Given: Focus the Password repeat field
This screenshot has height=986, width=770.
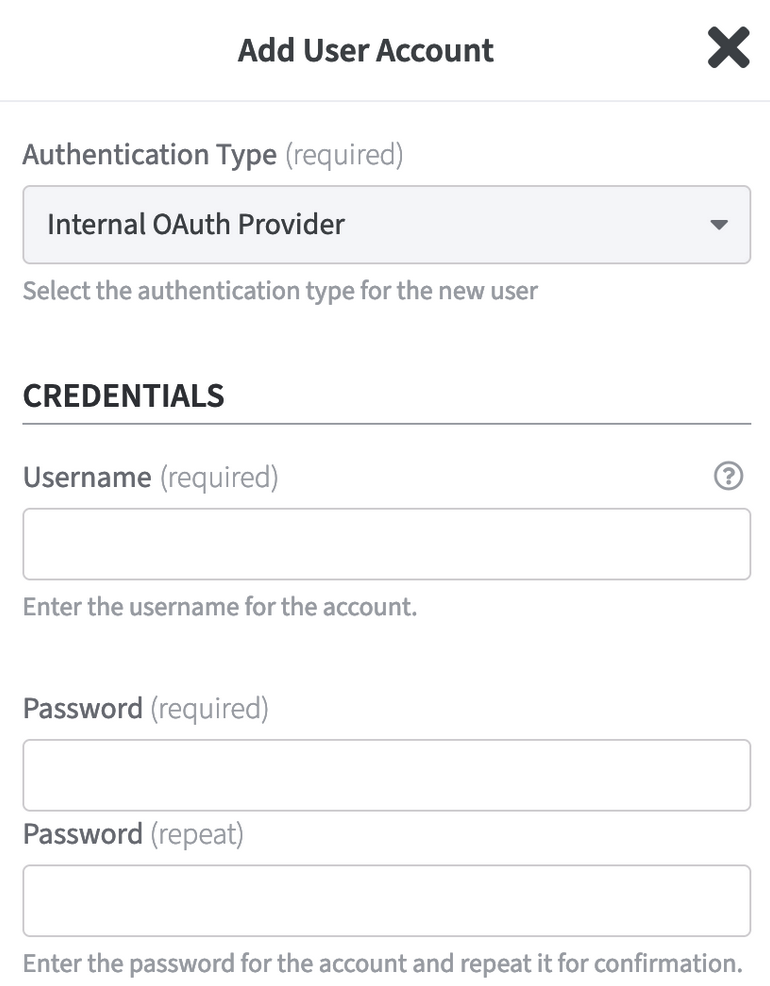Looking at the screenshot, I should (x=386, y=900).
